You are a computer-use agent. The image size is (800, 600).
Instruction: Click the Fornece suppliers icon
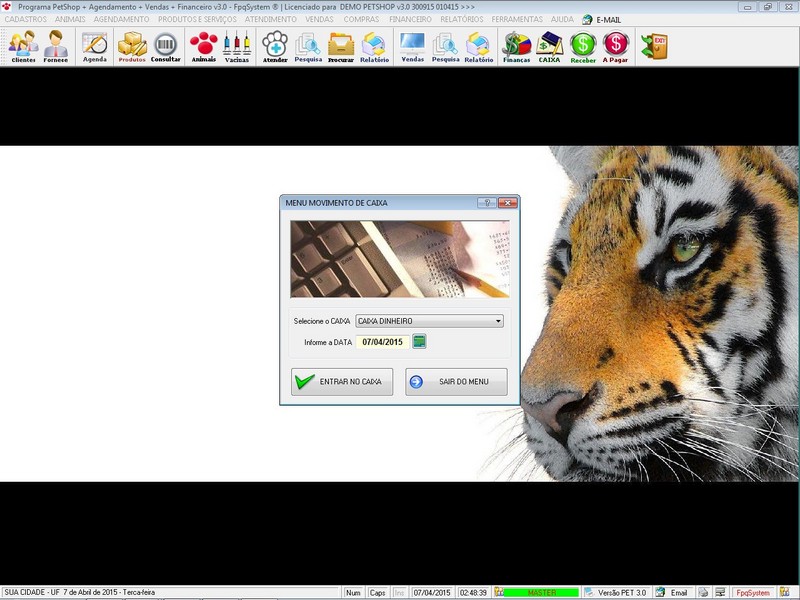pos(56,46)
